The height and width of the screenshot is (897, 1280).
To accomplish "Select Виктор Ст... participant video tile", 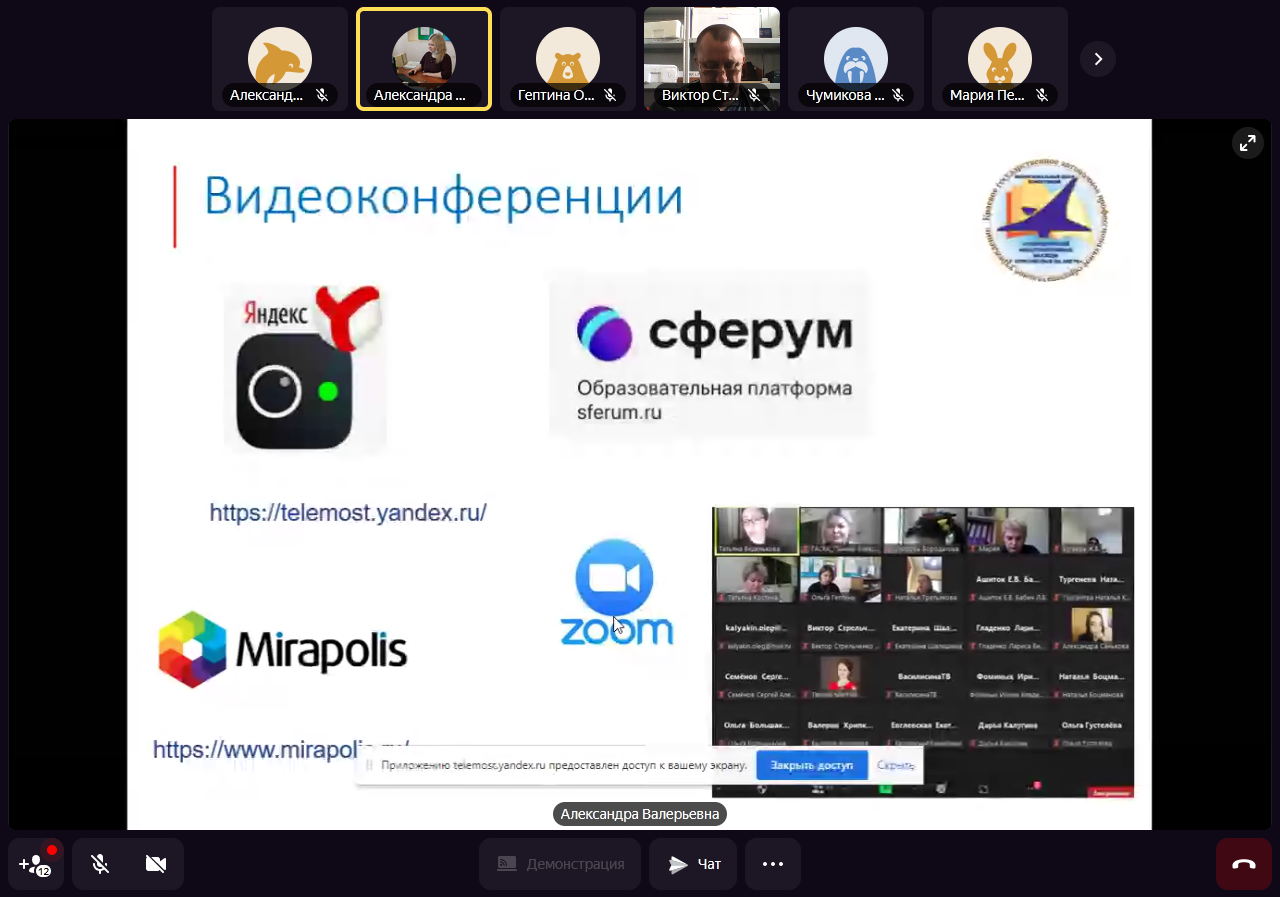I will (712, 59).
